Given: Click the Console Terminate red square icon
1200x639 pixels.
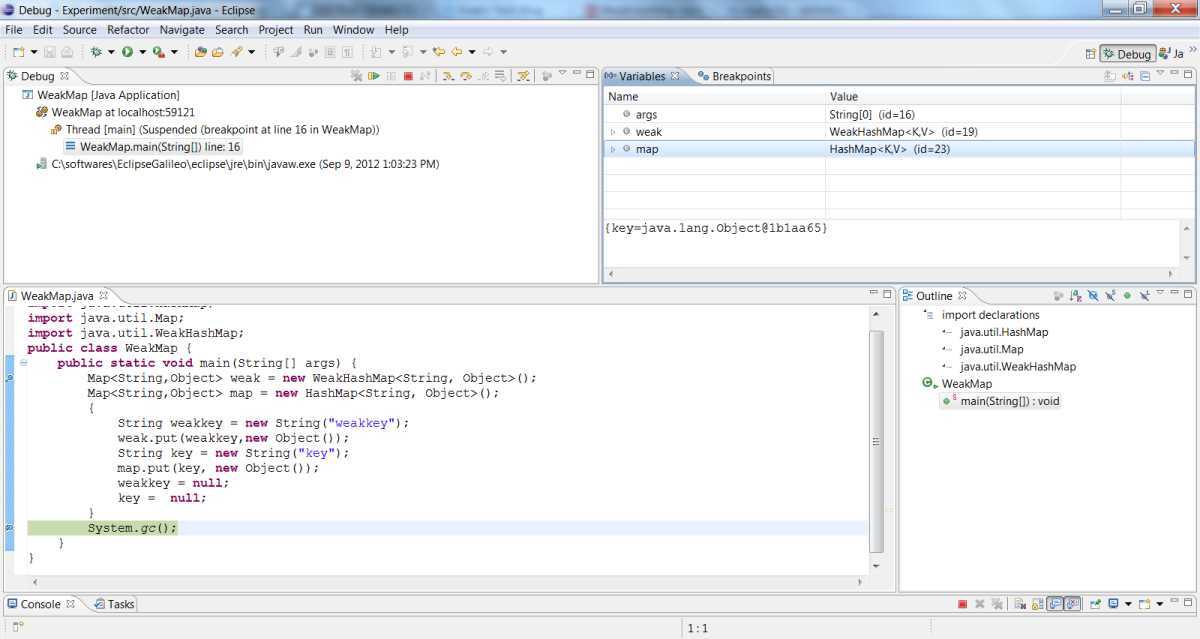Looking at the screenshot, I should pos(962,604).
